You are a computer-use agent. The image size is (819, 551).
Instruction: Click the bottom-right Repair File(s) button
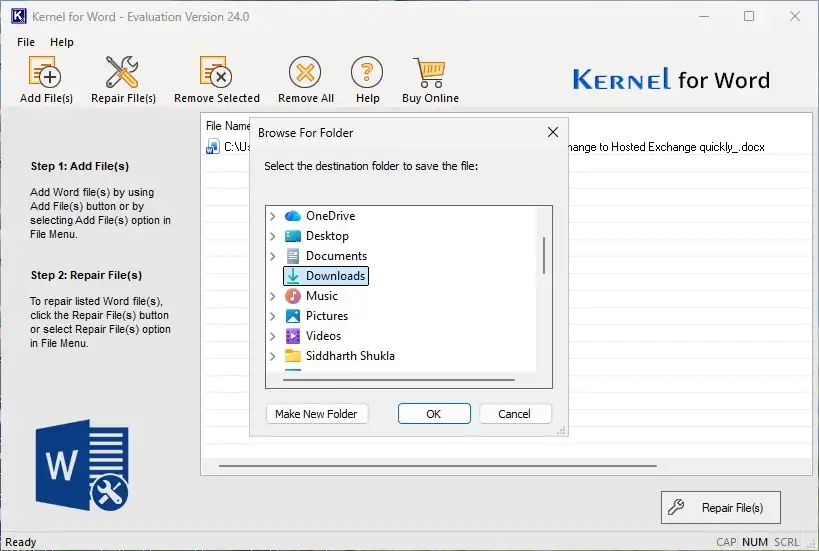coord(720,507)
